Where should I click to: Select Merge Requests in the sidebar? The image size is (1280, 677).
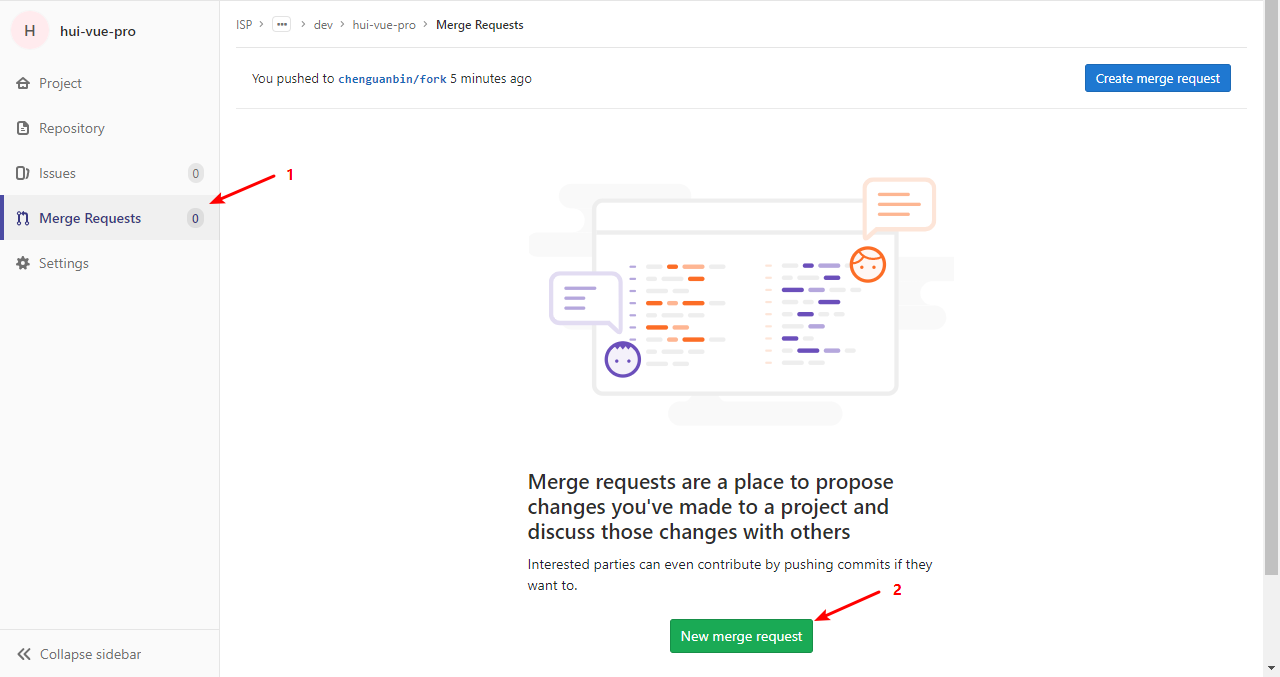110,218
